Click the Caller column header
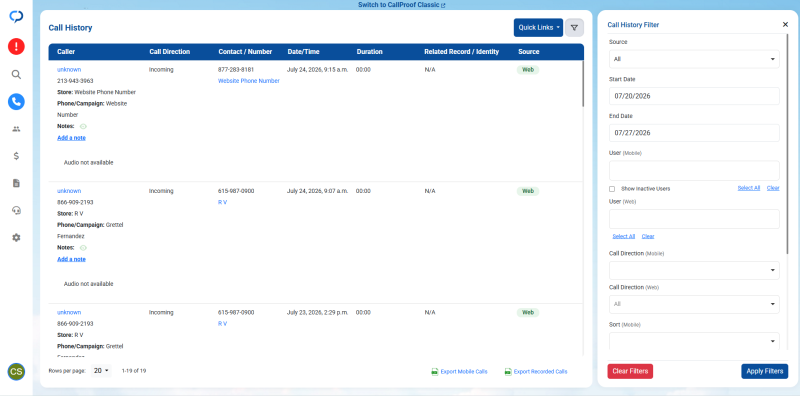The width and height of the screenshot is (800, 396). tap(66, 52)
